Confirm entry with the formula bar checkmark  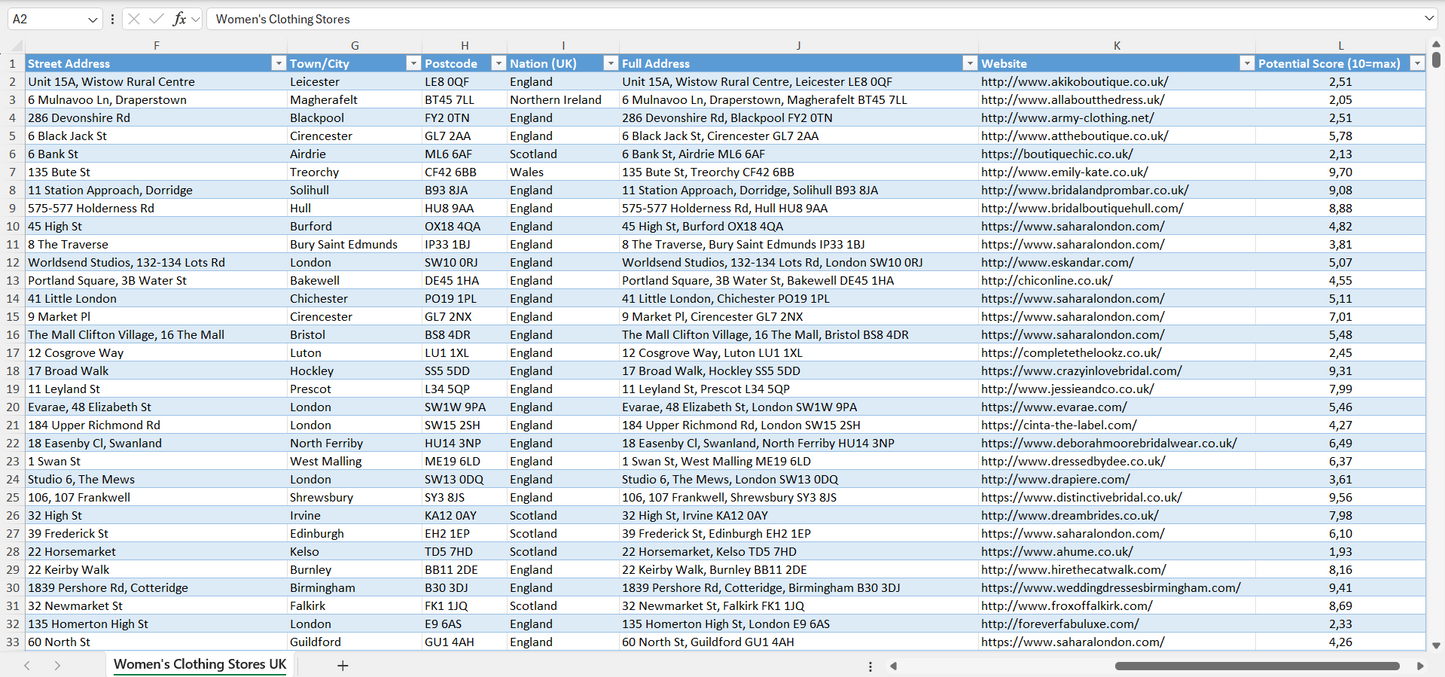pos(156,19)
